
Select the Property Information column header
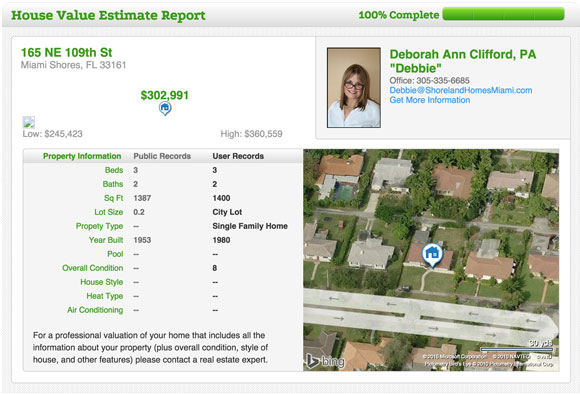(x=82, y=156)
